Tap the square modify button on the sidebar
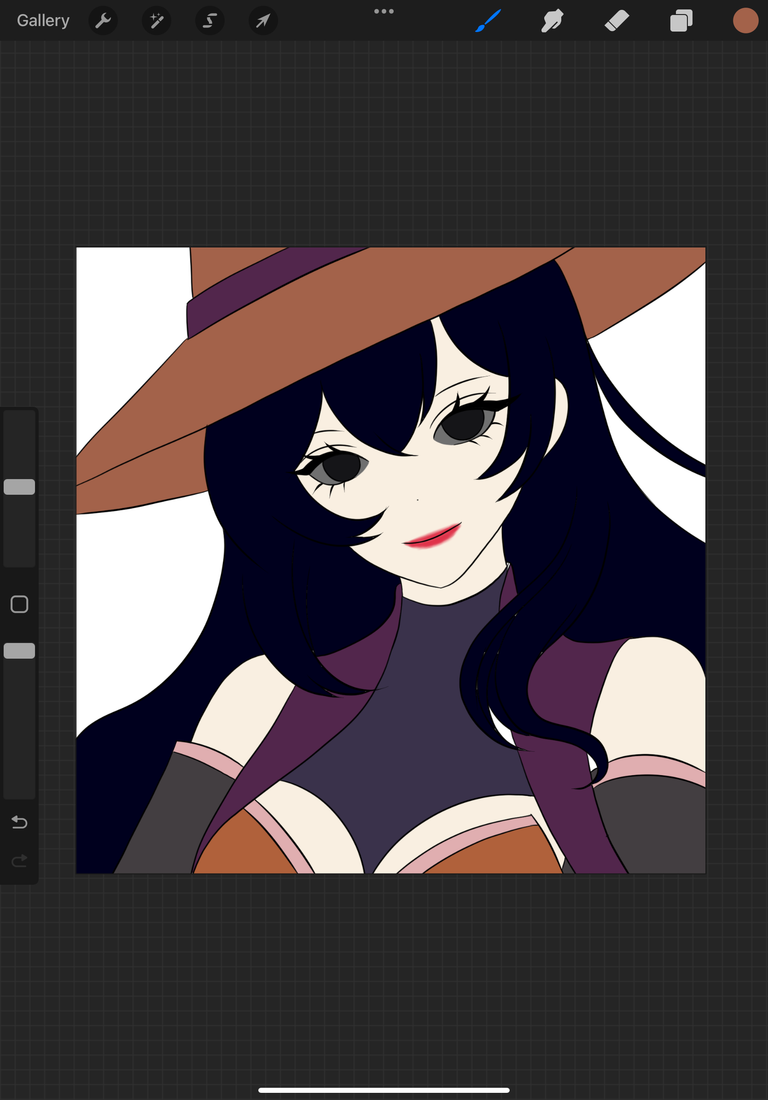Image resolution: width=768 pixels, height=1100 pixels. pos(20,604)
